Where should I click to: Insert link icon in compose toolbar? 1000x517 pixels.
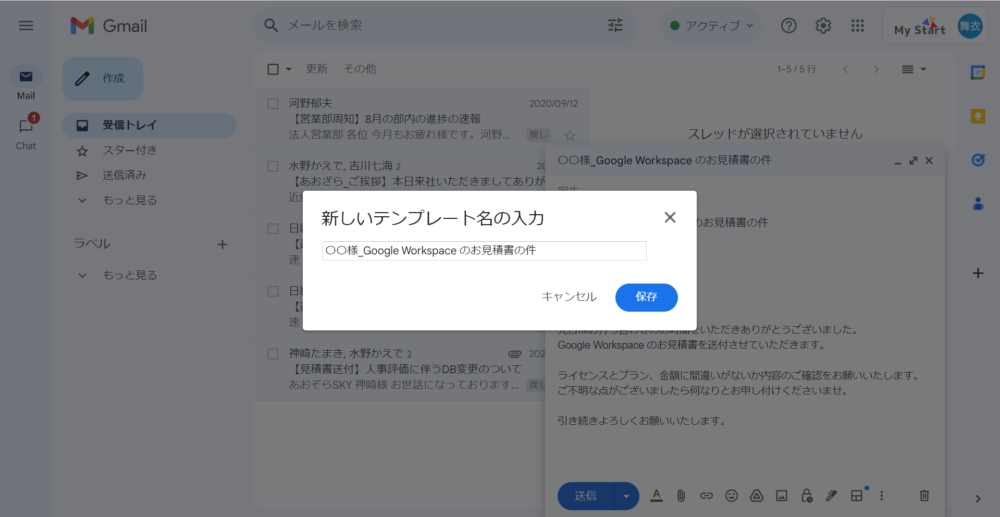(x=706, y=495)
